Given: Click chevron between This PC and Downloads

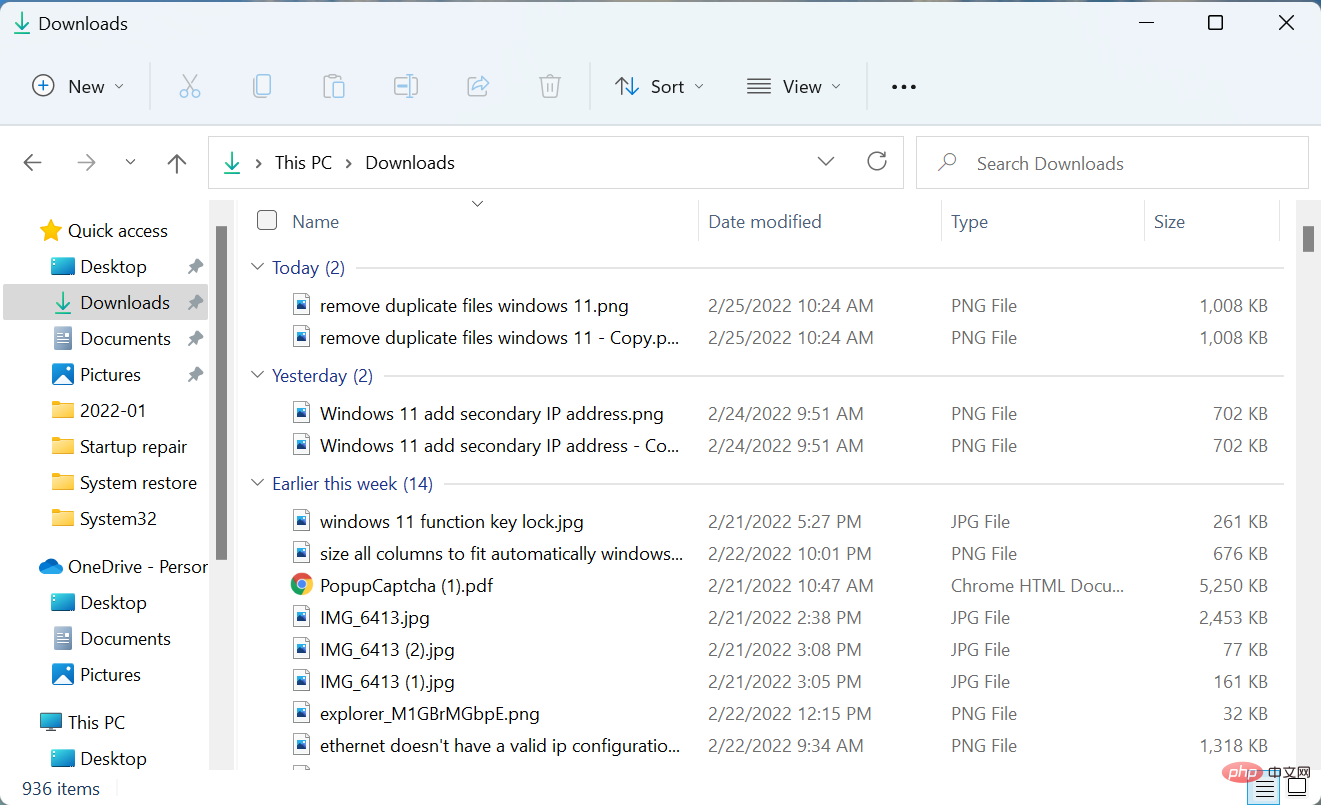Looking at the screenshot, I should pyautogui.click(x=349, y=163).
